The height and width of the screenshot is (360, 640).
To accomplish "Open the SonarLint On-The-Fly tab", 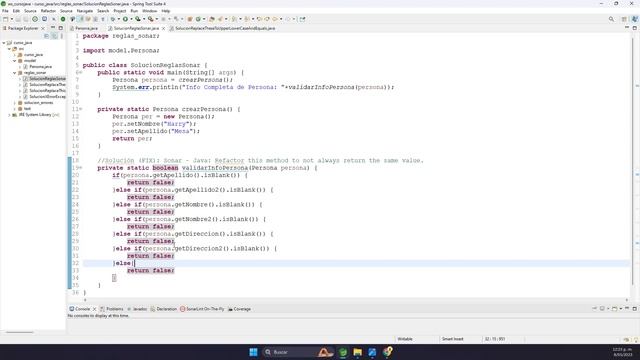I will tap(202, 309).
